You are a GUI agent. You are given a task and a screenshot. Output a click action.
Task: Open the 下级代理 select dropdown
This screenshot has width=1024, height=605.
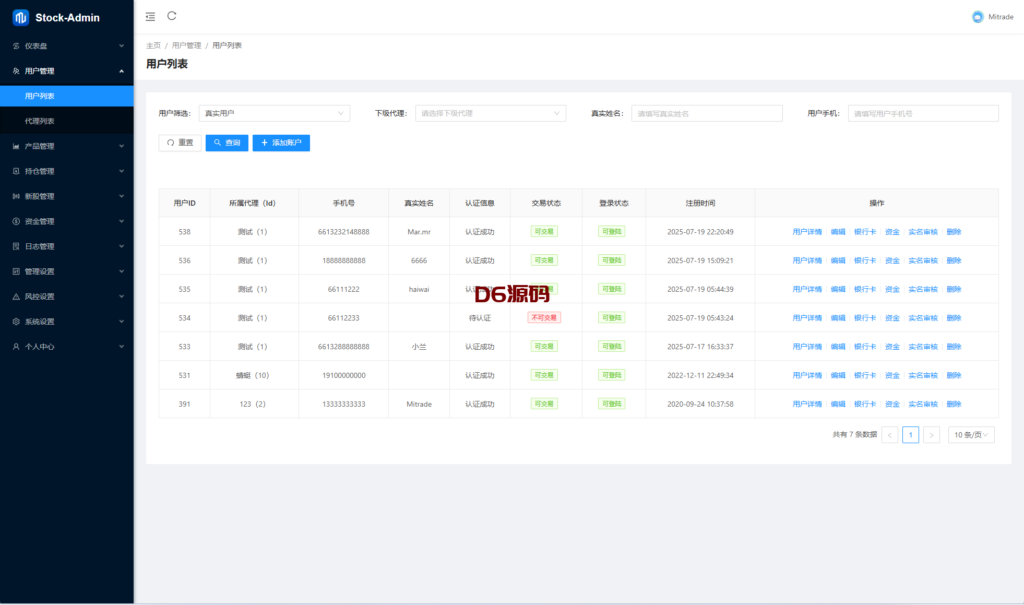click(x=491, y=114)
